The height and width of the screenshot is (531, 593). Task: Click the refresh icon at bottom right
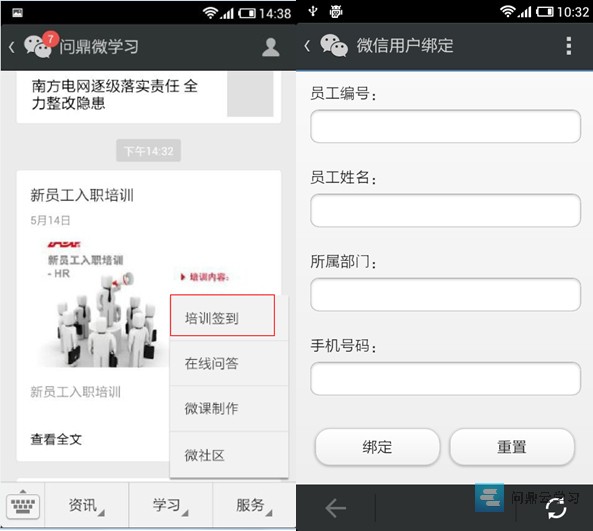(x=556, y=508)
